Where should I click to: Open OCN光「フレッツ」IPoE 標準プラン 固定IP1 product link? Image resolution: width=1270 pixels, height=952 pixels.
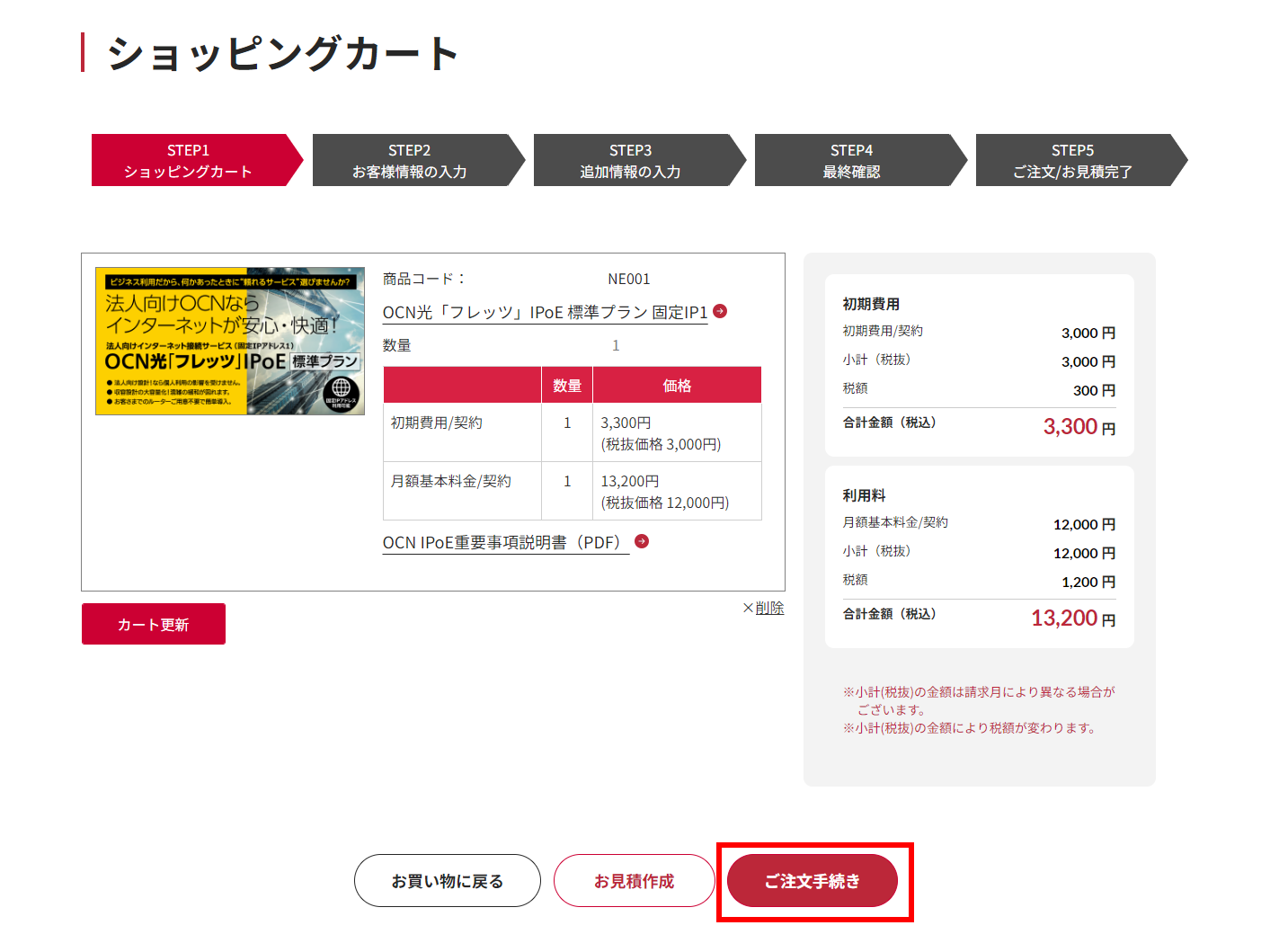[545, 312]
